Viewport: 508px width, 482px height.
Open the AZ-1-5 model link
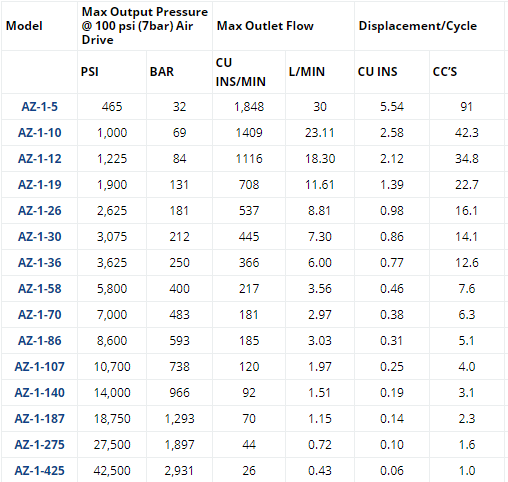click(x=39, y=107)
